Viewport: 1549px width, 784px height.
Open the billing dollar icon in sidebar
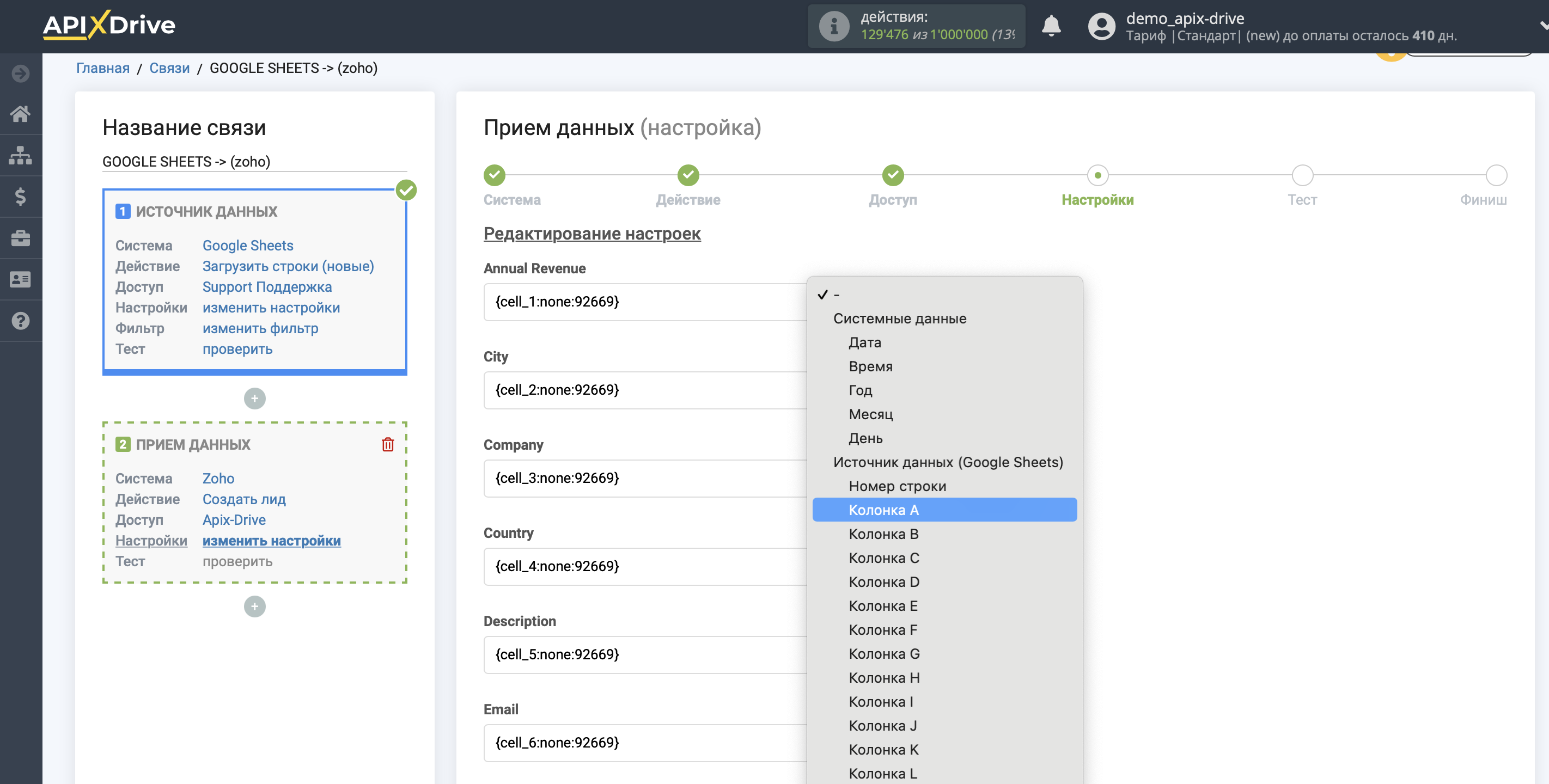click(21, 197)
